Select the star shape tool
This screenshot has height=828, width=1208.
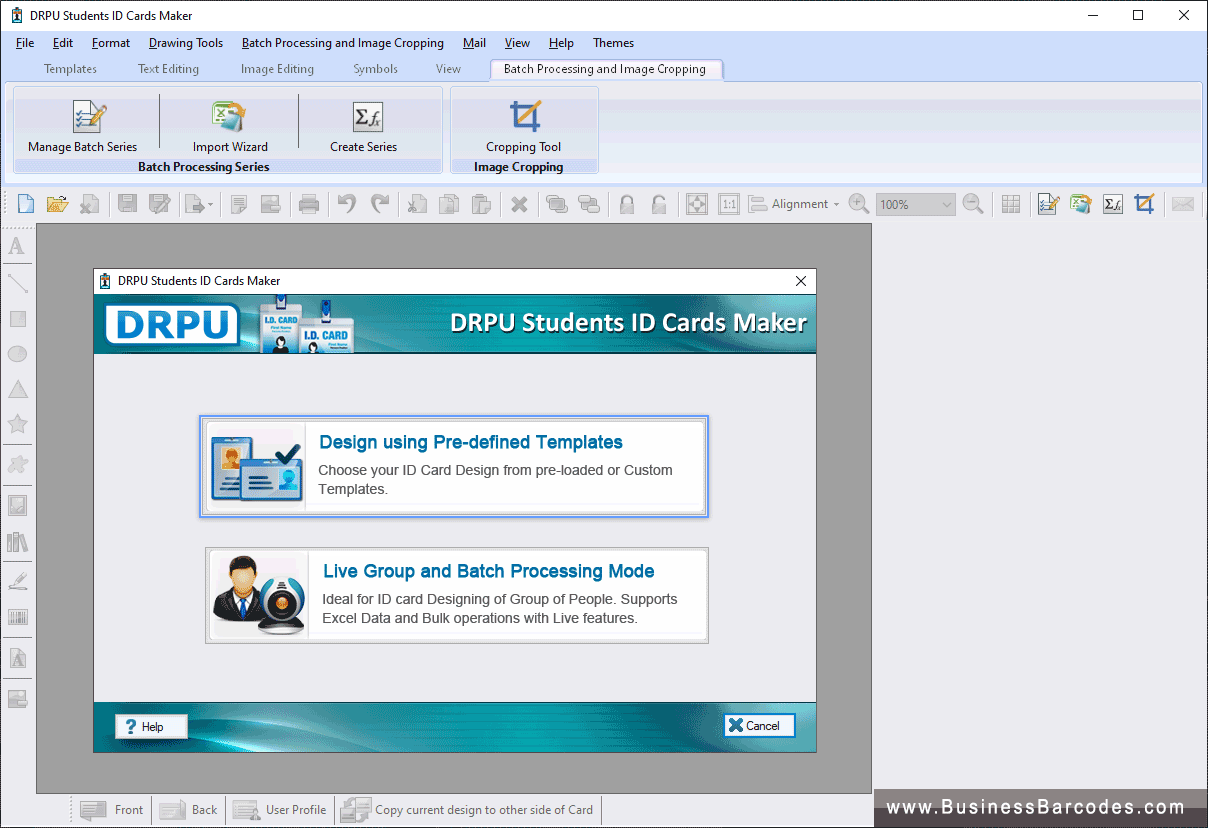(17, 424)
